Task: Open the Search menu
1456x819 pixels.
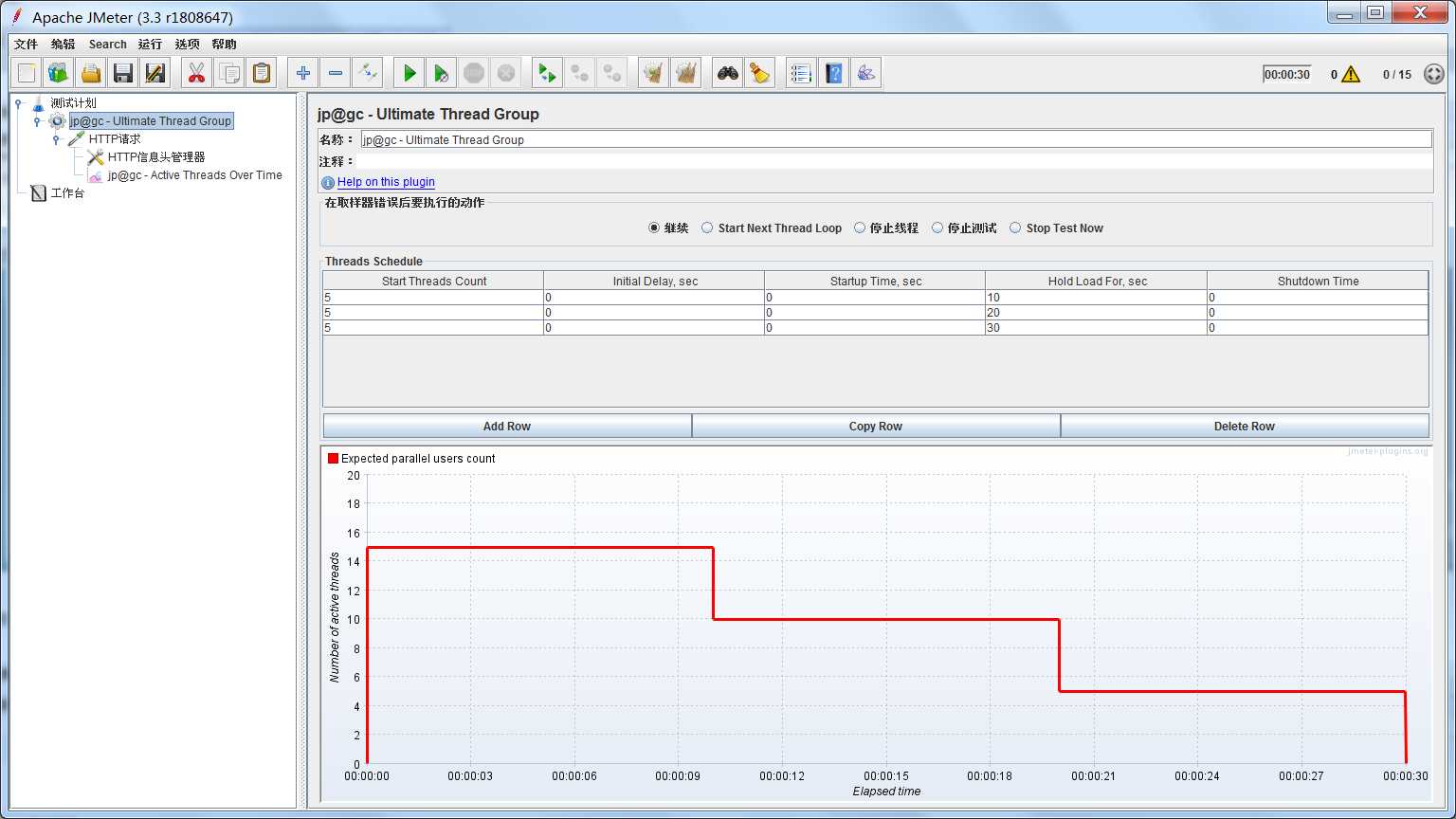Action: coord(108,45)
